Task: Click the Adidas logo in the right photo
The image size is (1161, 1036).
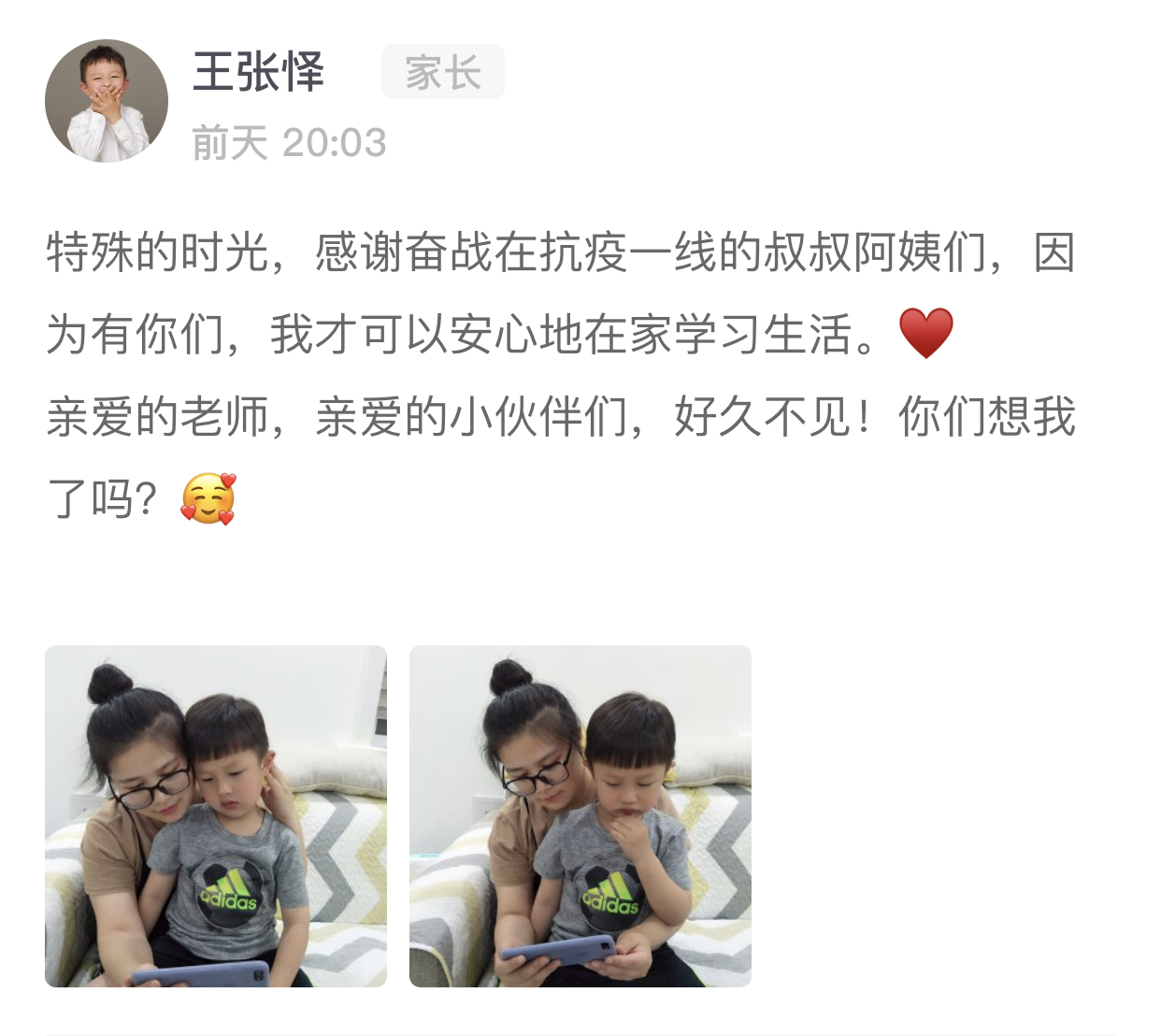Action: (611, 898)
